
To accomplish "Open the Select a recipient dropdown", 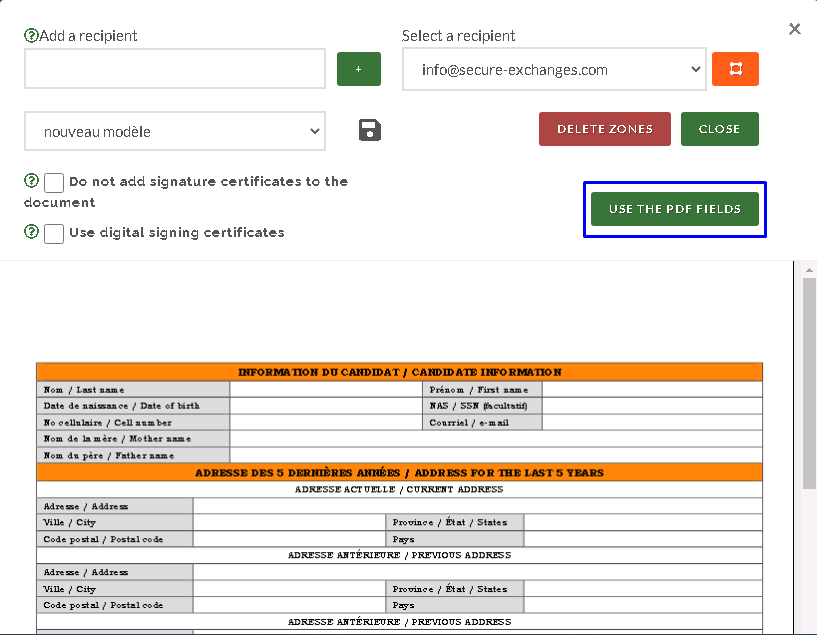I will point(554,69).
